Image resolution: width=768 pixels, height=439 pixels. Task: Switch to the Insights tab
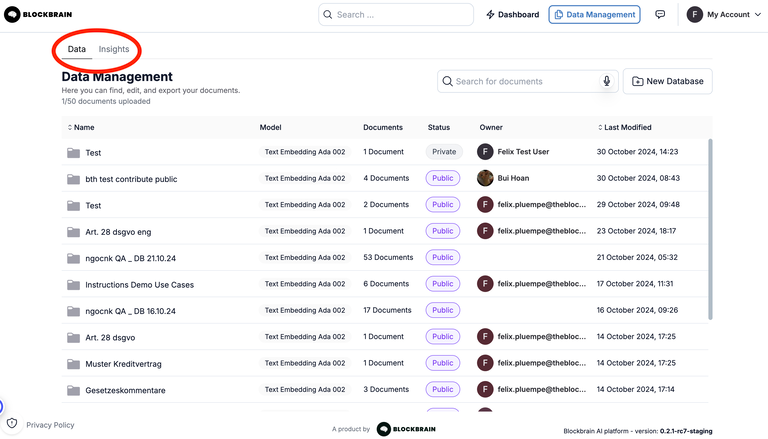[114, 49]
